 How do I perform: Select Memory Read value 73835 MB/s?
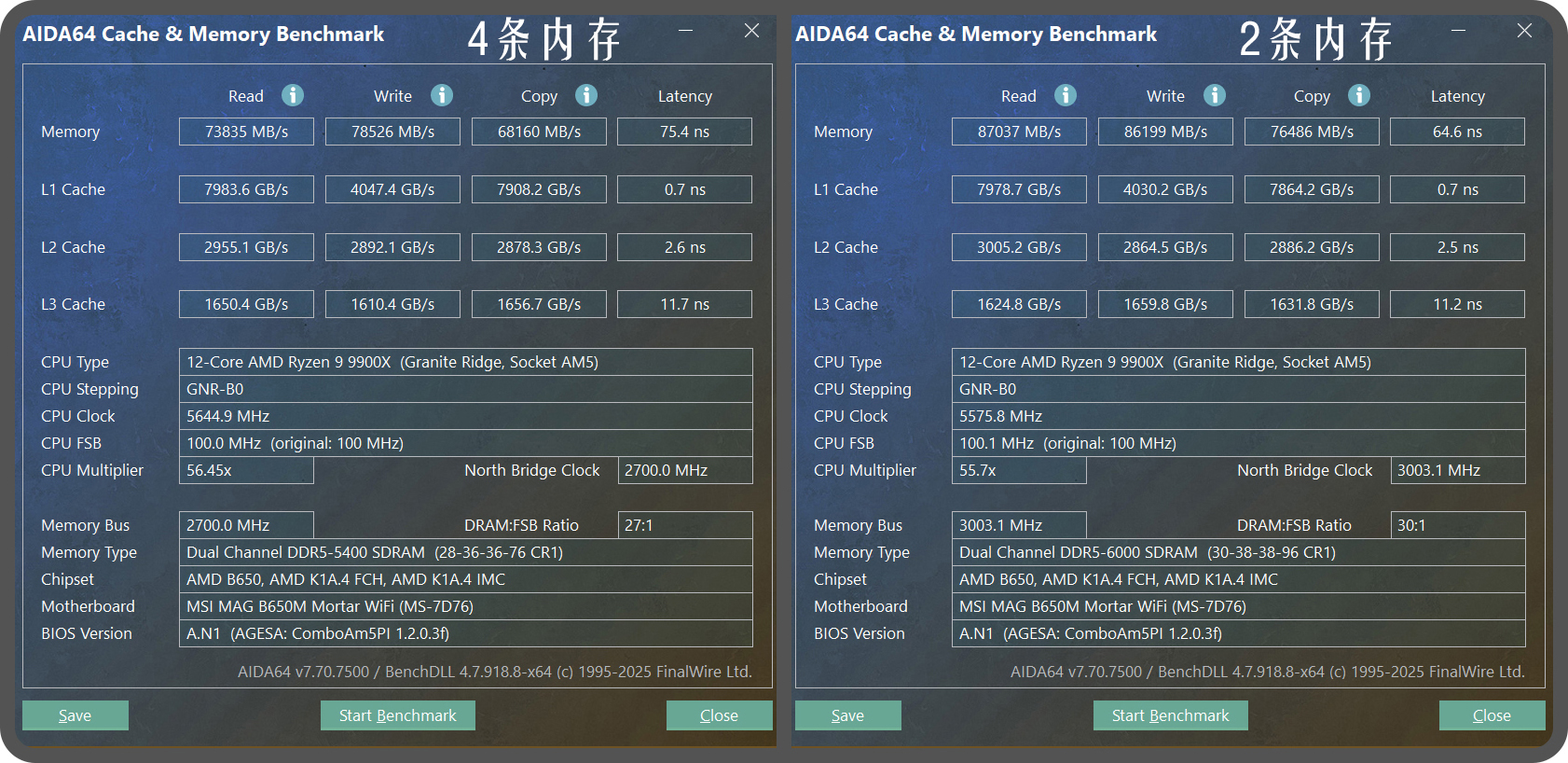tap(246, 132)
